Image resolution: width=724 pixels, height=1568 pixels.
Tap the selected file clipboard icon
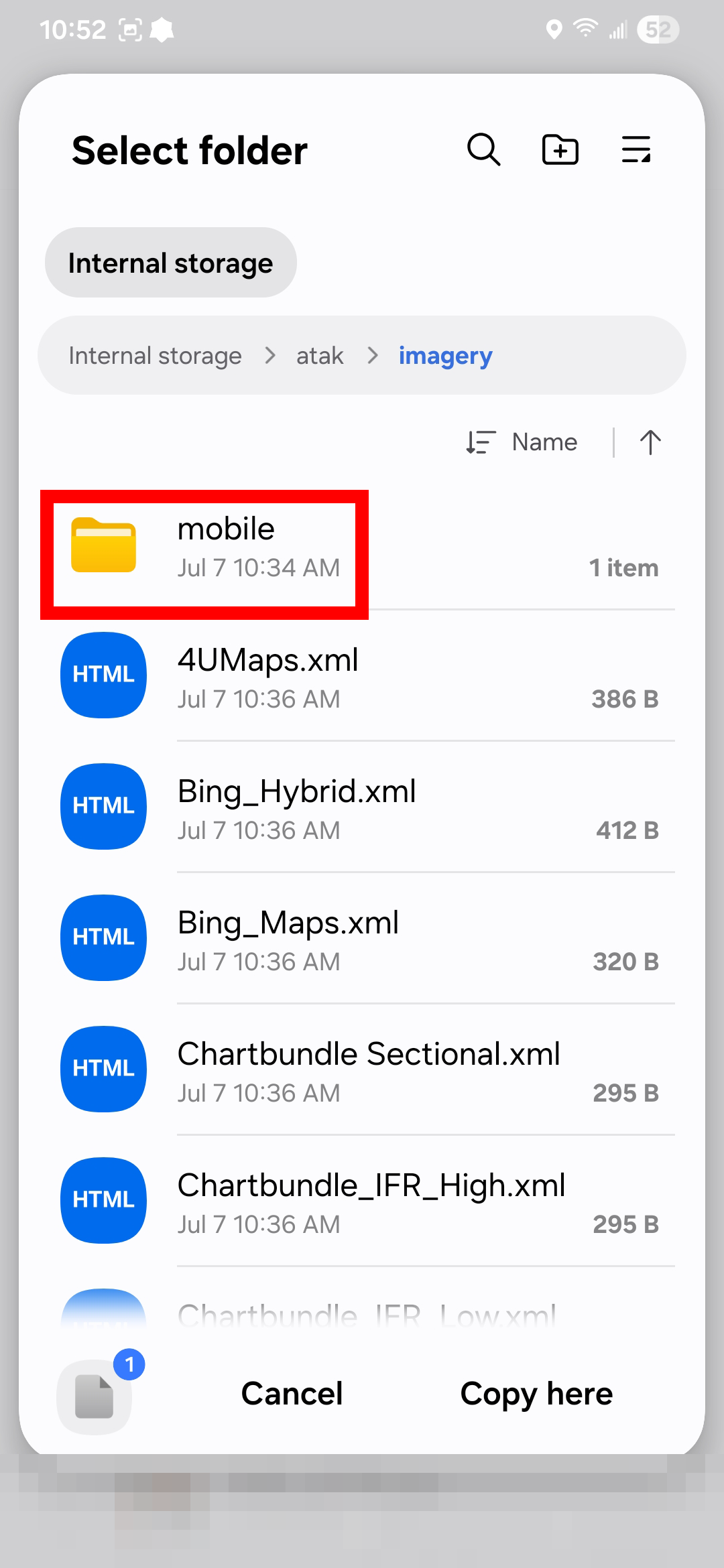tap(95, 1396)
